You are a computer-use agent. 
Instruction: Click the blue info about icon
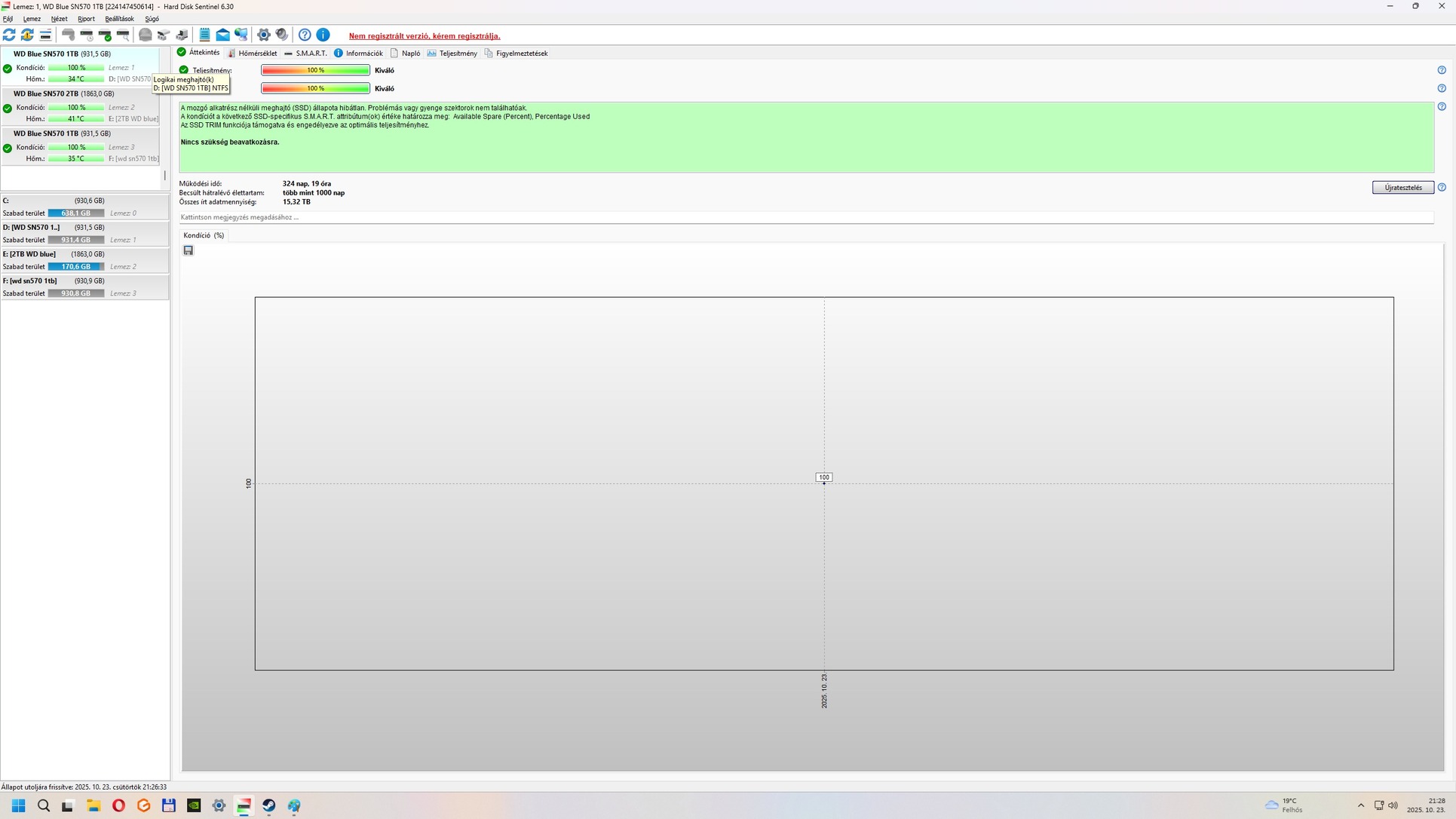[x=323, y=35]
